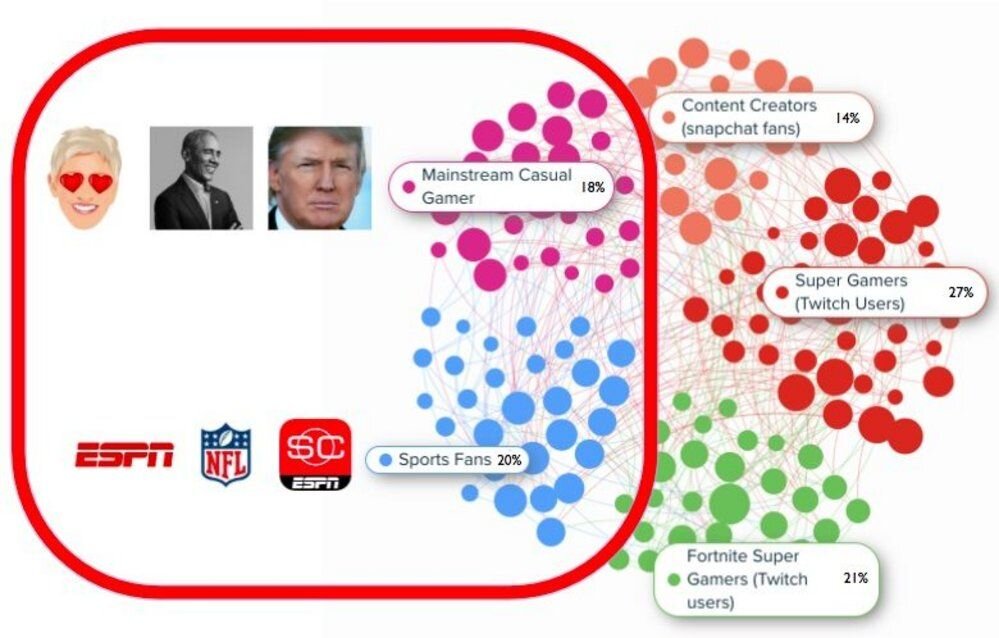Open the SportsCenter ESPN app icon

pos(315,454)
